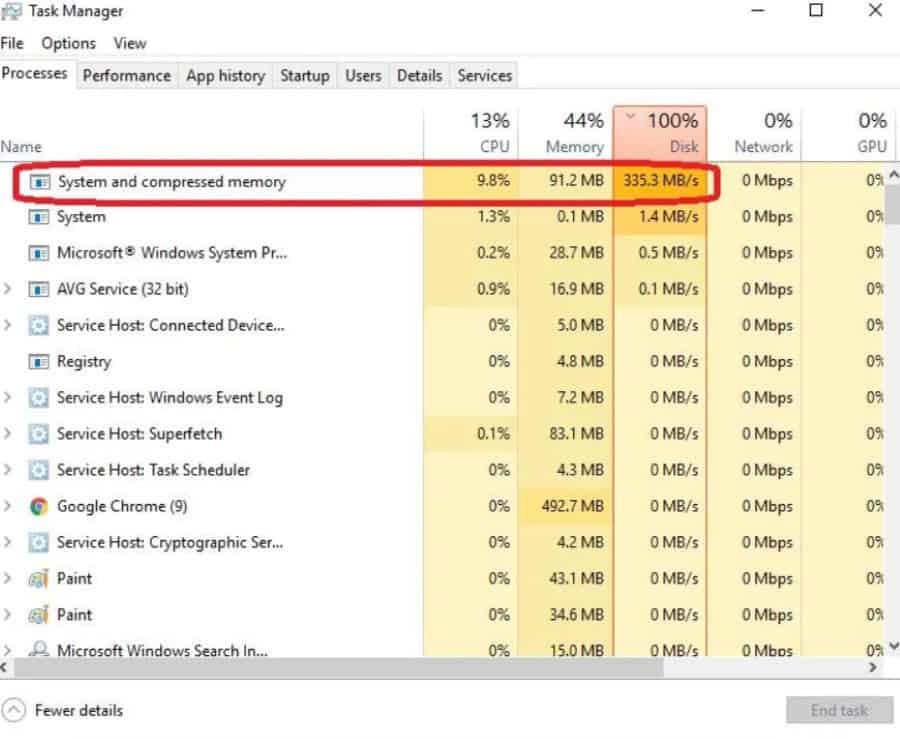Click the Registry process icon
900x739 pixels.
coord(37,361)
